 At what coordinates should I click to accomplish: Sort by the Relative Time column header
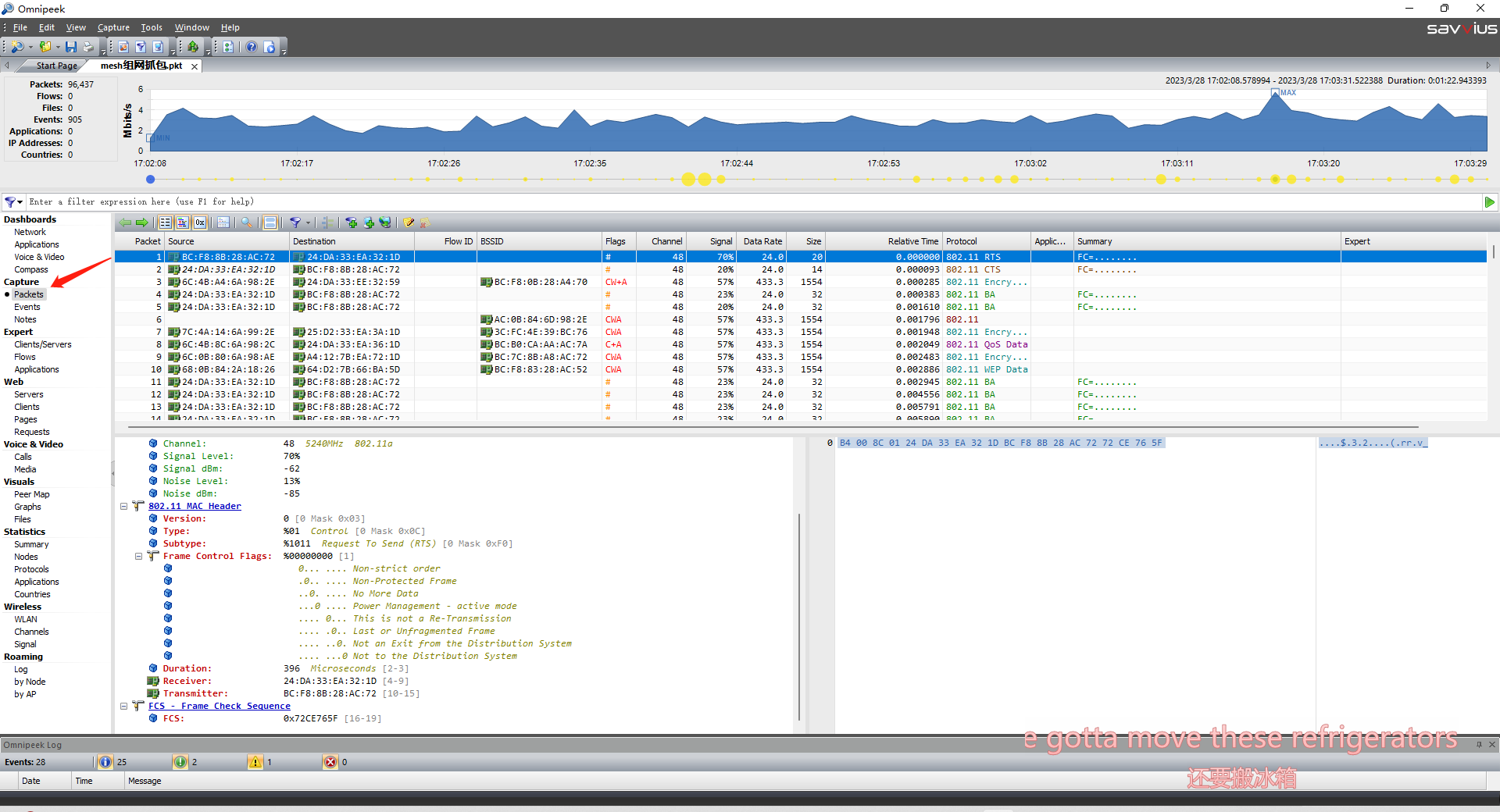(x=884, y=241)
